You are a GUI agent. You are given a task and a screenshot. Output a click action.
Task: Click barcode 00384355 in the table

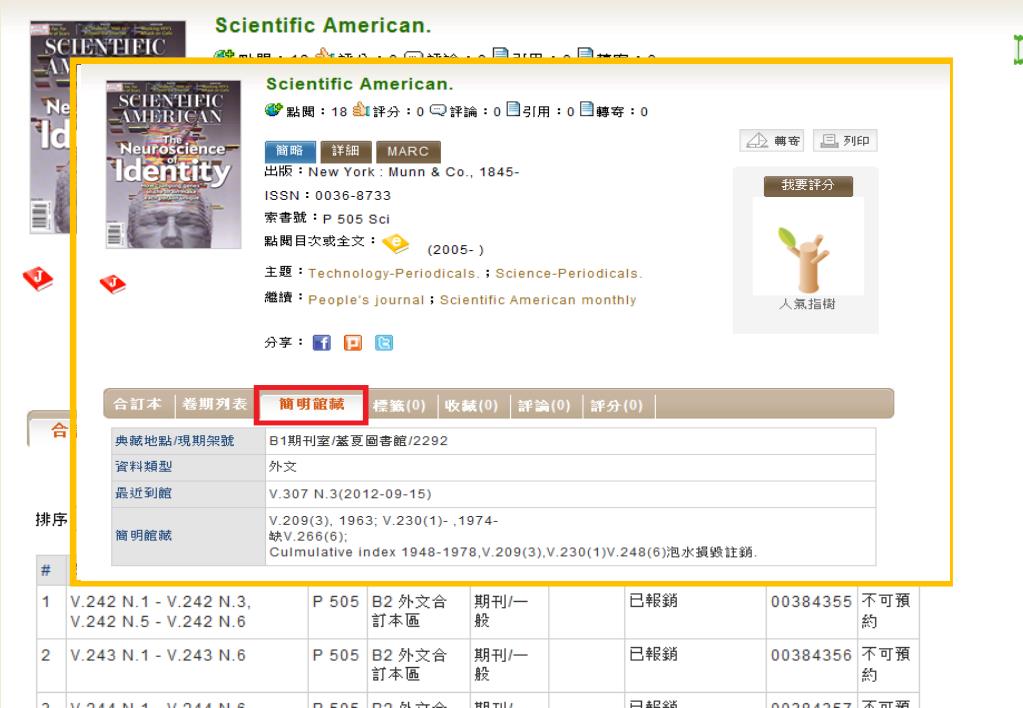(811, 602)
